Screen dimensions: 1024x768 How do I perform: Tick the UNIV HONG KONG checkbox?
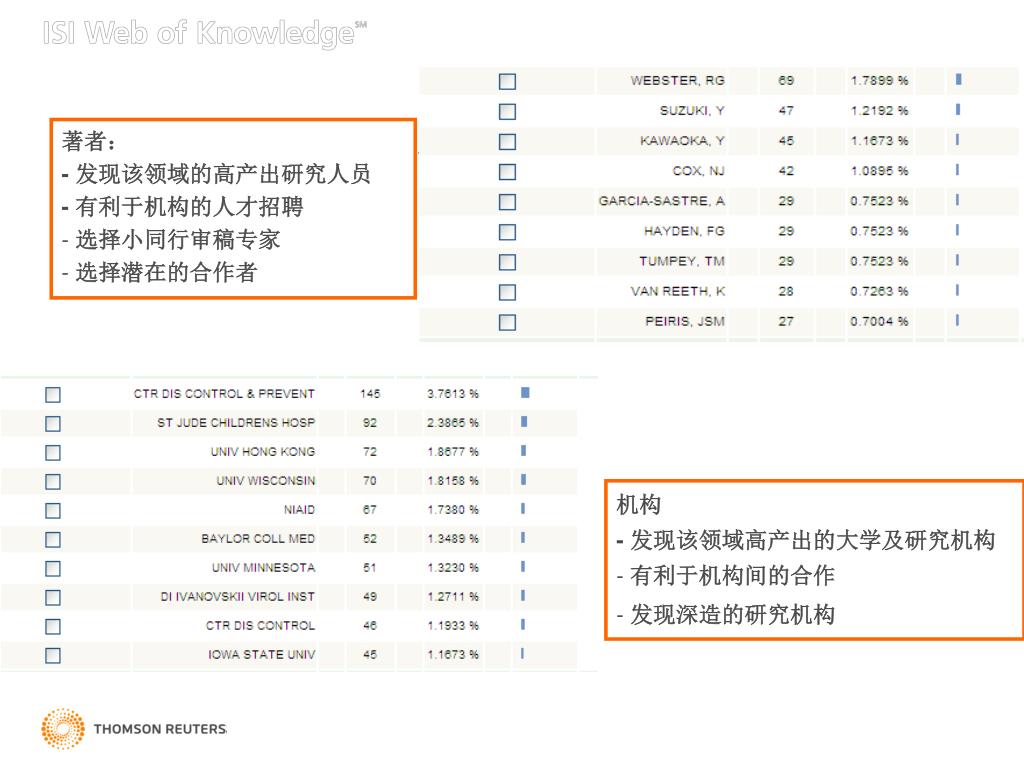point(53,452)
